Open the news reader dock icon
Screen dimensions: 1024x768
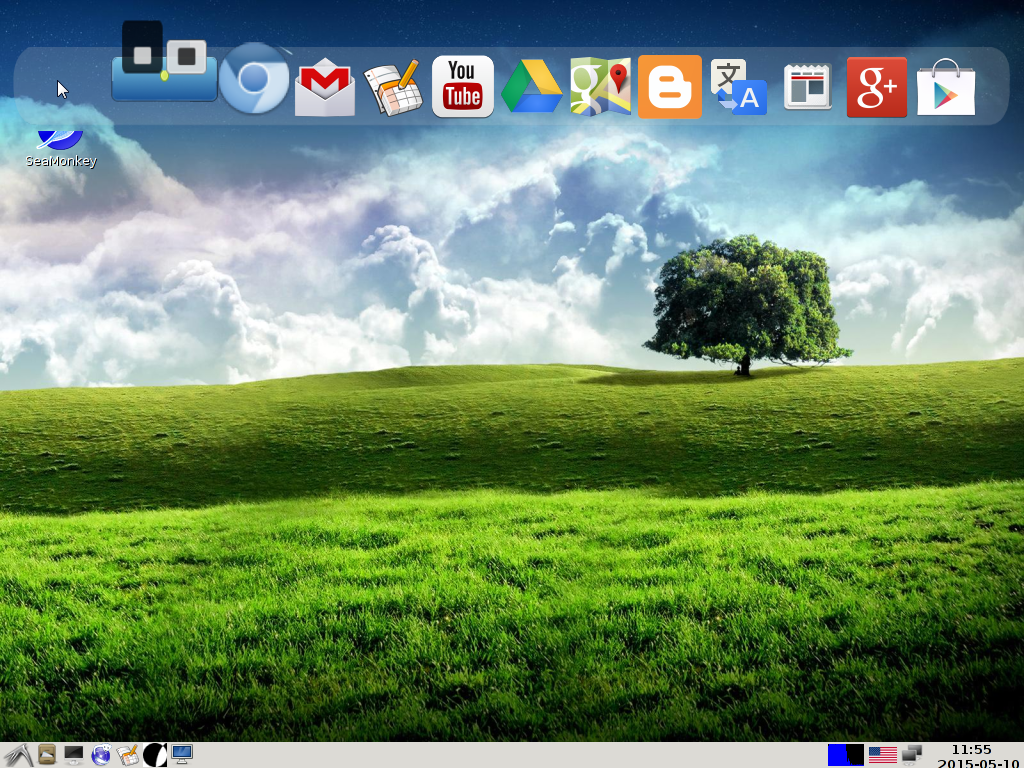click(x=807, y=87)
